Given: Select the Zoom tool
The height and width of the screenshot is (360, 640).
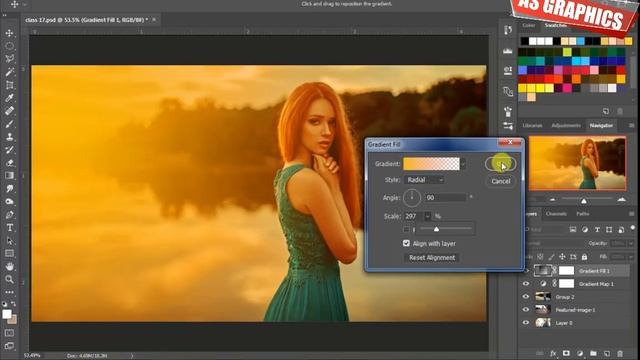Looking at the screenshot, I should 9,280.
